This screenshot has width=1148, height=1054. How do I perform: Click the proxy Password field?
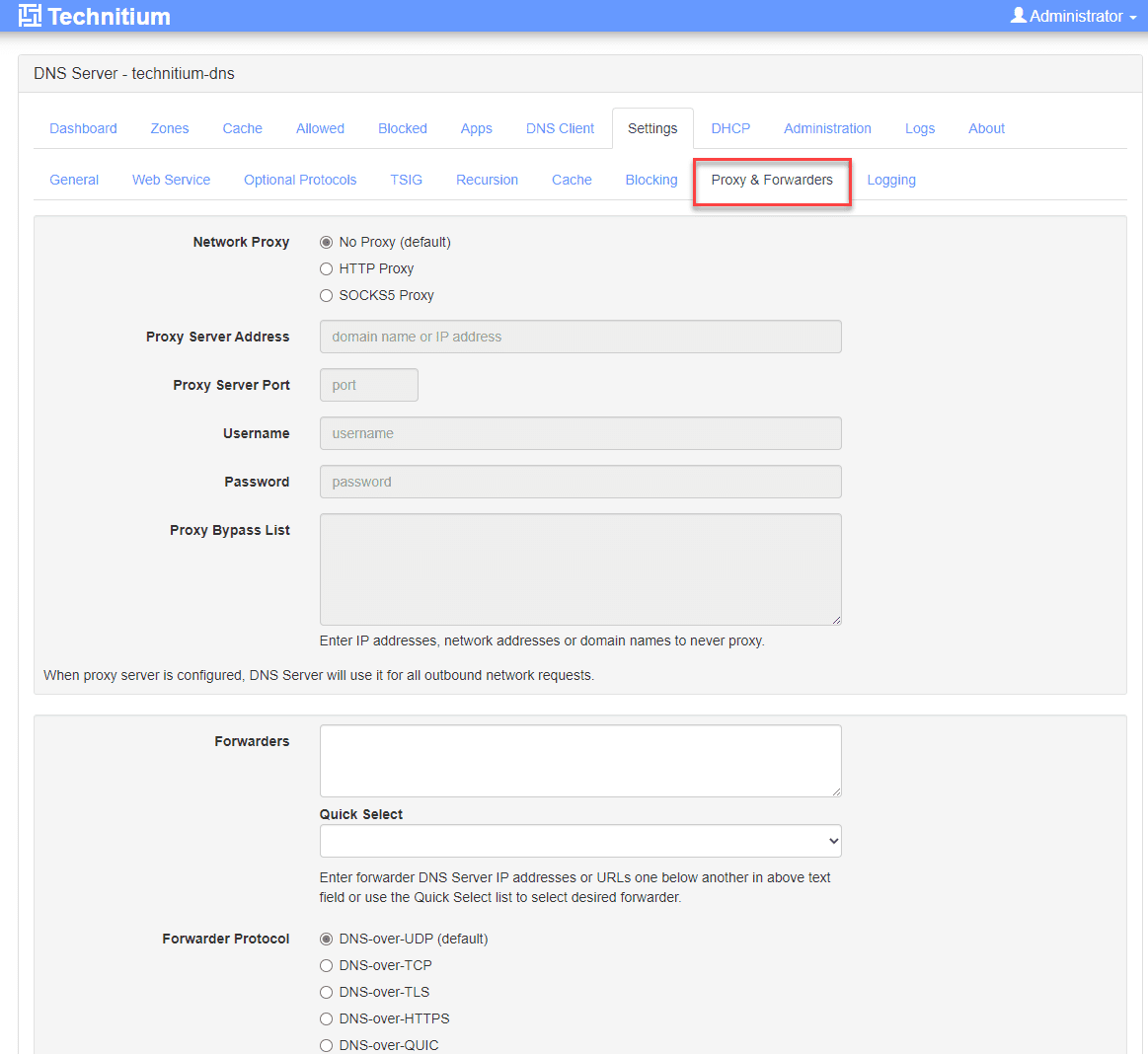click(580, 482)
